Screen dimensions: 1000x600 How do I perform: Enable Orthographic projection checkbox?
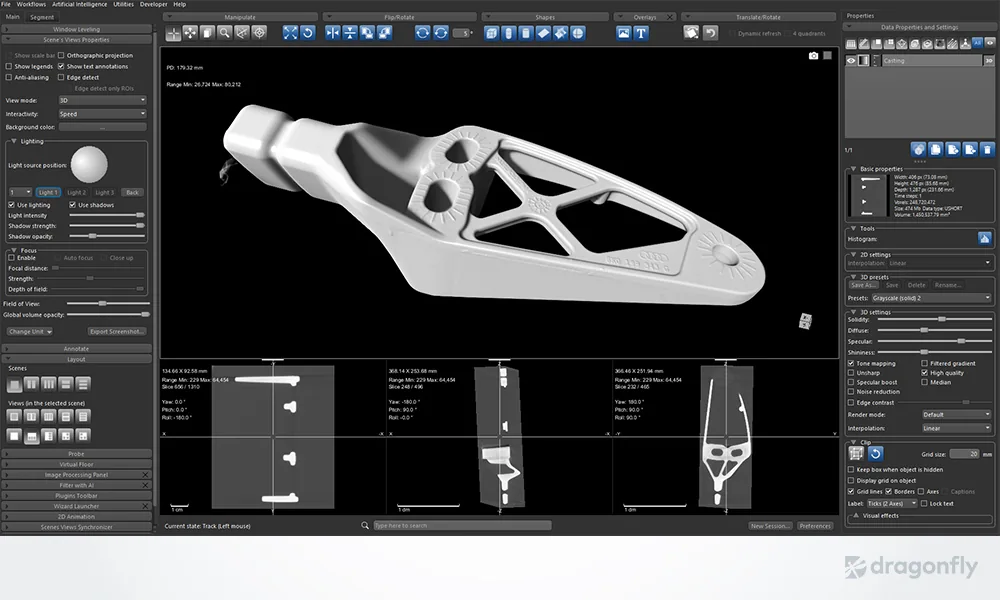61,55
